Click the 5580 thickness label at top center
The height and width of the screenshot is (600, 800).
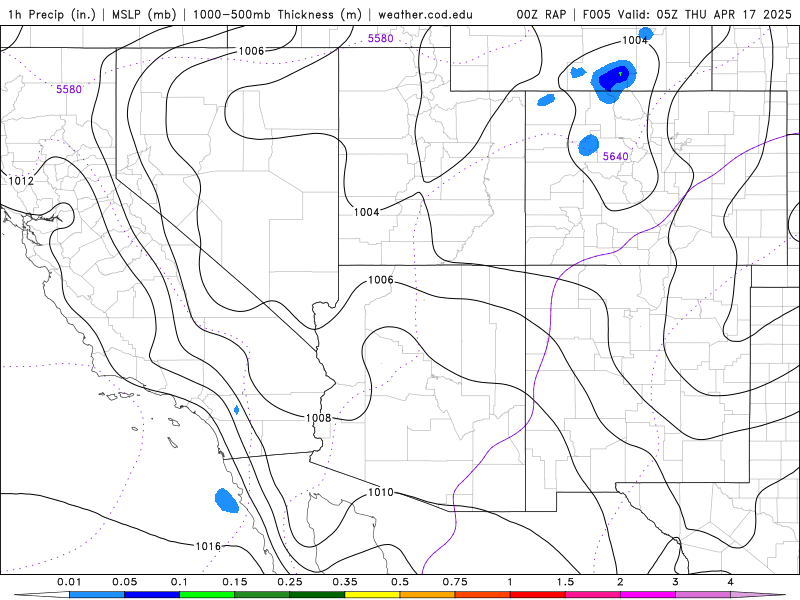point(381,38)
